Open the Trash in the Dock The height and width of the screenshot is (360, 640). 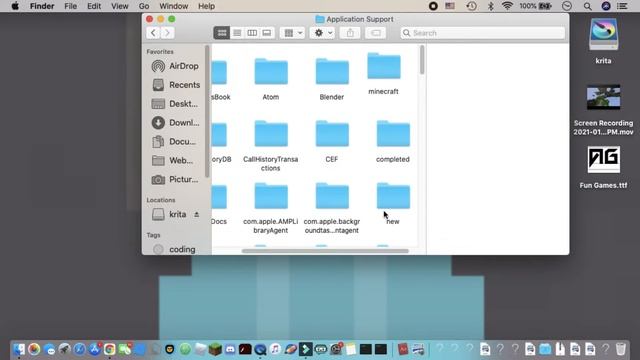[x=621, y=349]
